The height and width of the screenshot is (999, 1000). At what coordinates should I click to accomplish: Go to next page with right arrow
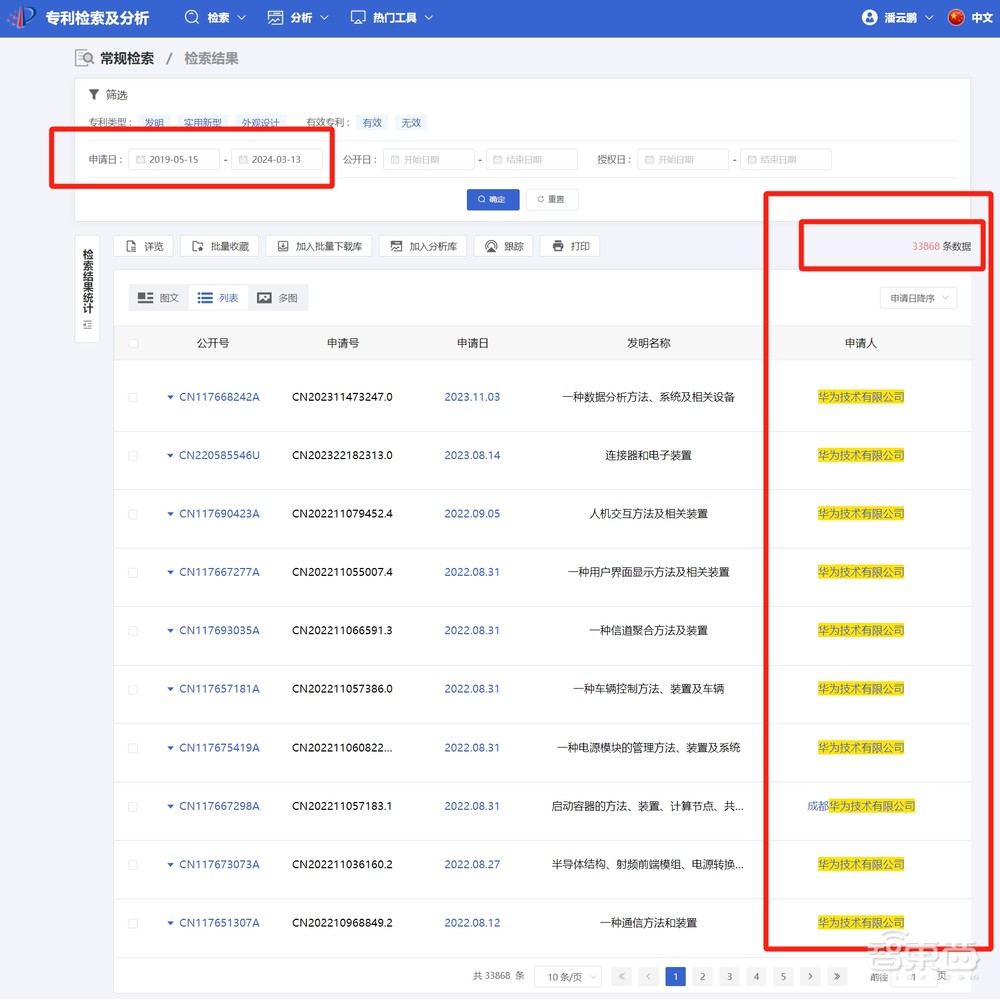810,976
